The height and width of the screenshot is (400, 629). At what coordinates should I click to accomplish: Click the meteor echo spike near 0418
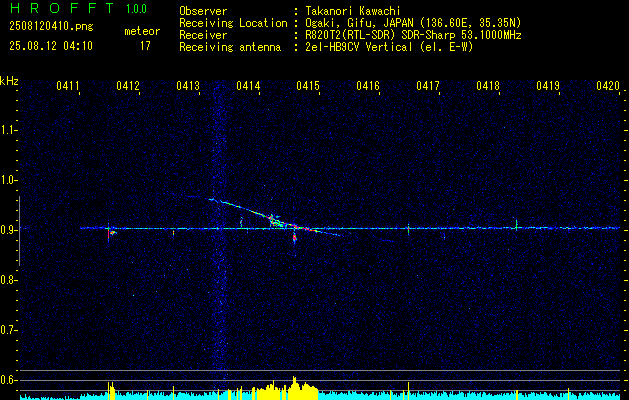click(x=516, y=224)
